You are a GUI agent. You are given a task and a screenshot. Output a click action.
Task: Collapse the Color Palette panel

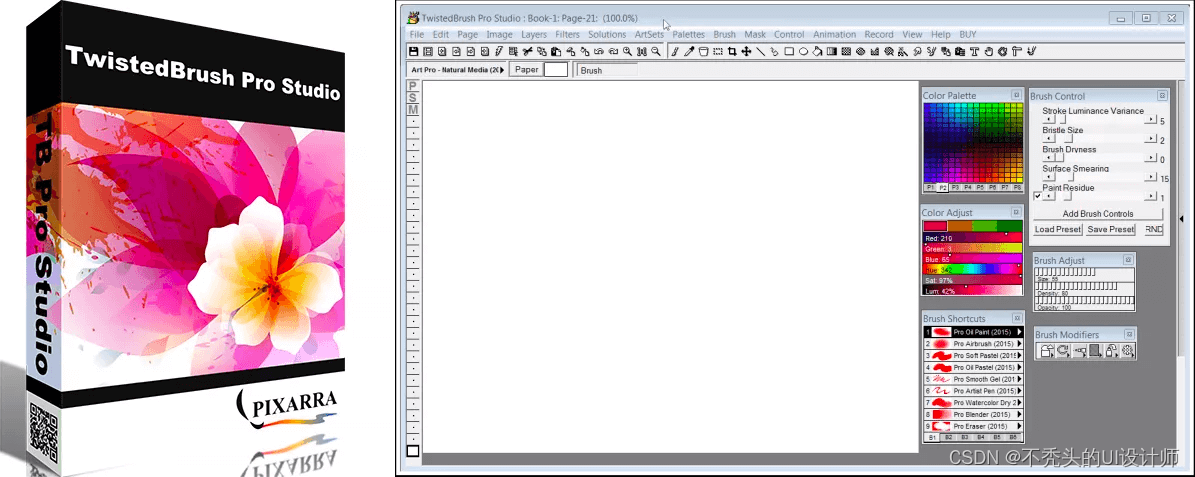point(1016,95)
